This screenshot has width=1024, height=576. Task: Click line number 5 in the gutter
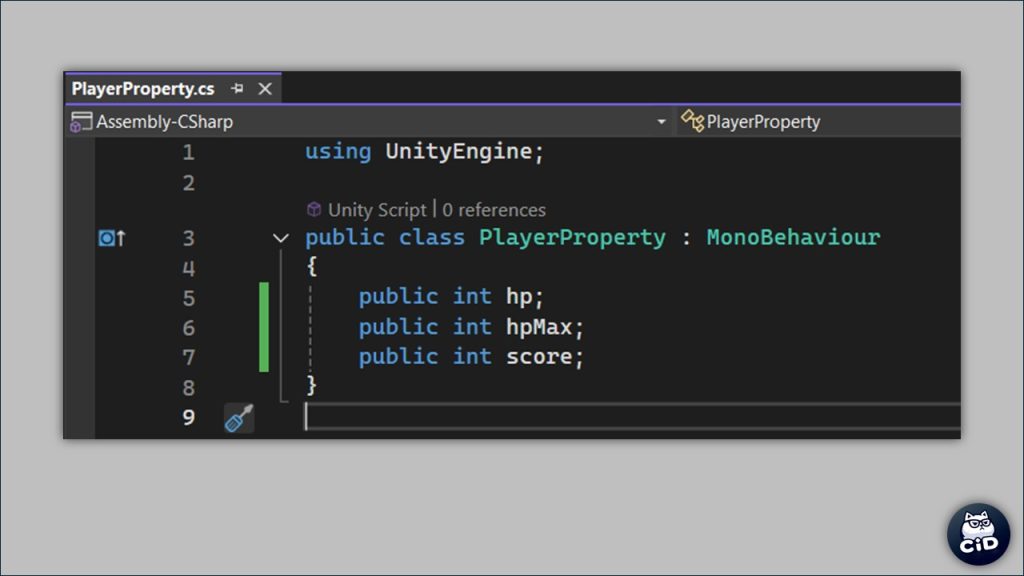[x=188, y=298]
